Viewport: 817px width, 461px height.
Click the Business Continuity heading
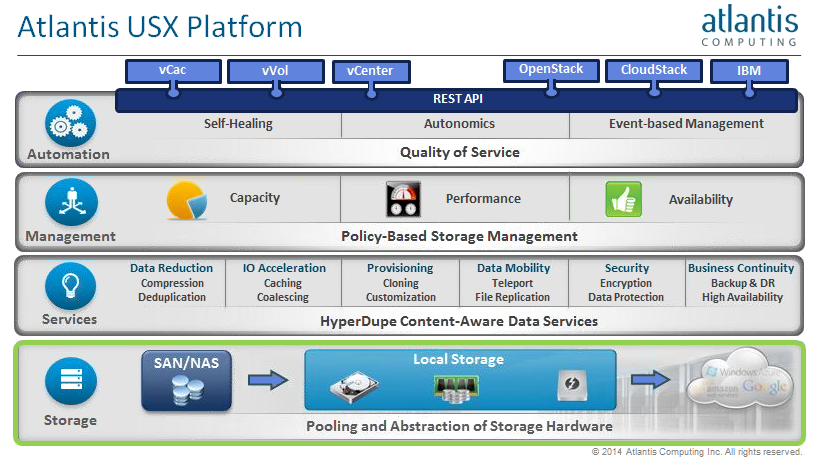point(741,268)
